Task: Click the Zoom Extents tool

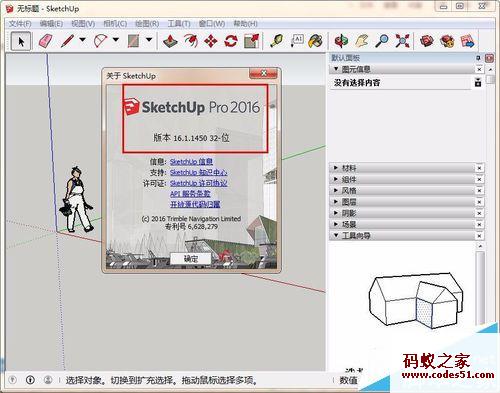Action: point(402,41)
